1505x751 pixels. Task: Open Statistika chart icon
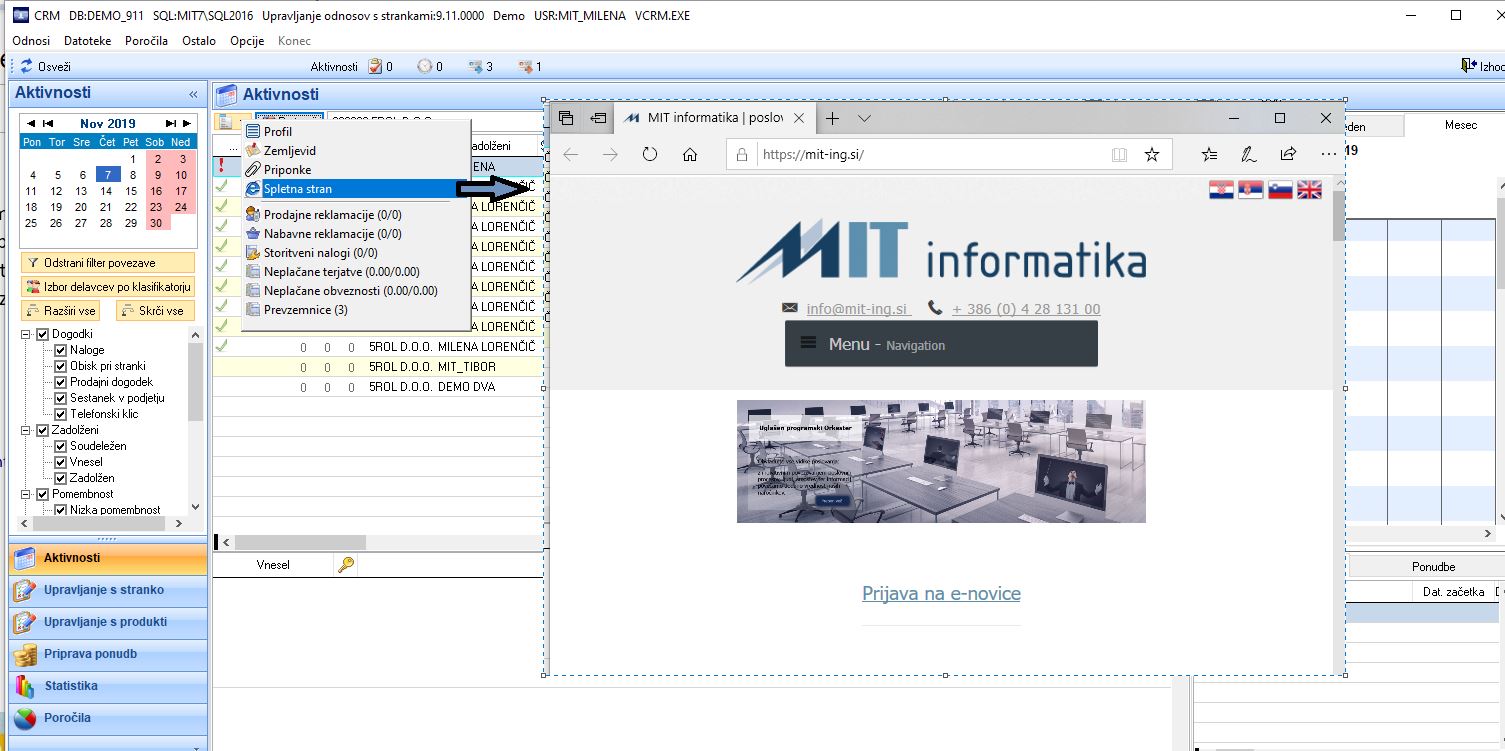(x=26, y=686)
